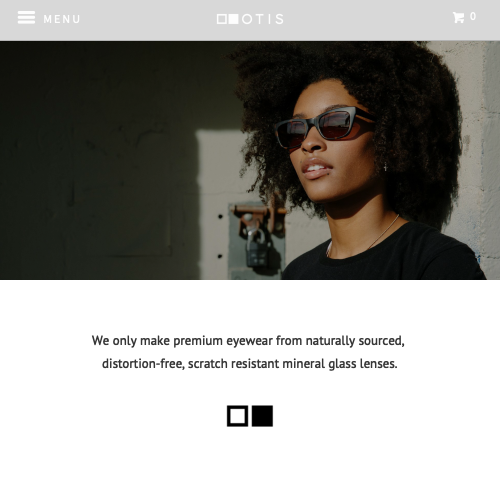Open the hamburger menu icon
Screen dimensions: 500x500
click(26, 17)
